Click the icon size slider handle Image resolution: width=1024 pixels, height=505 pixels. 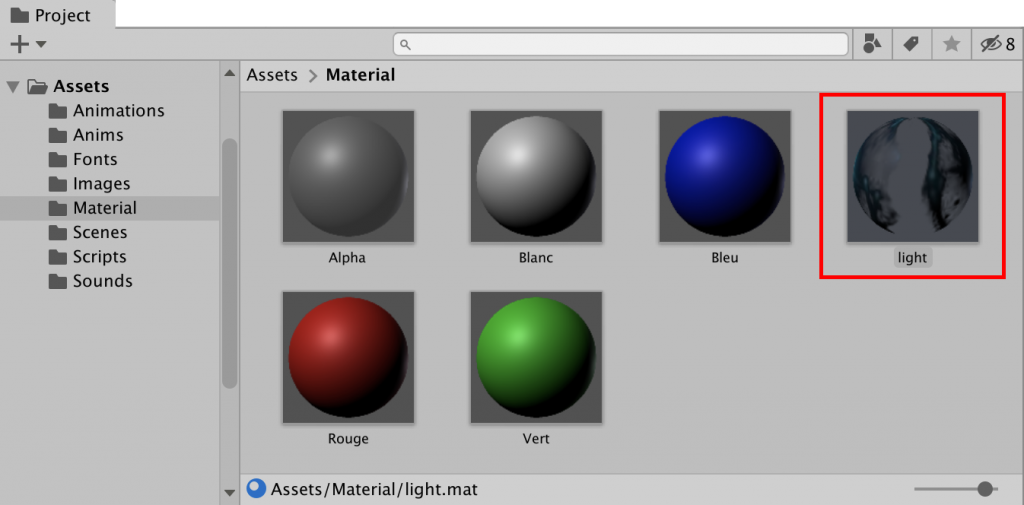point(985,489)
